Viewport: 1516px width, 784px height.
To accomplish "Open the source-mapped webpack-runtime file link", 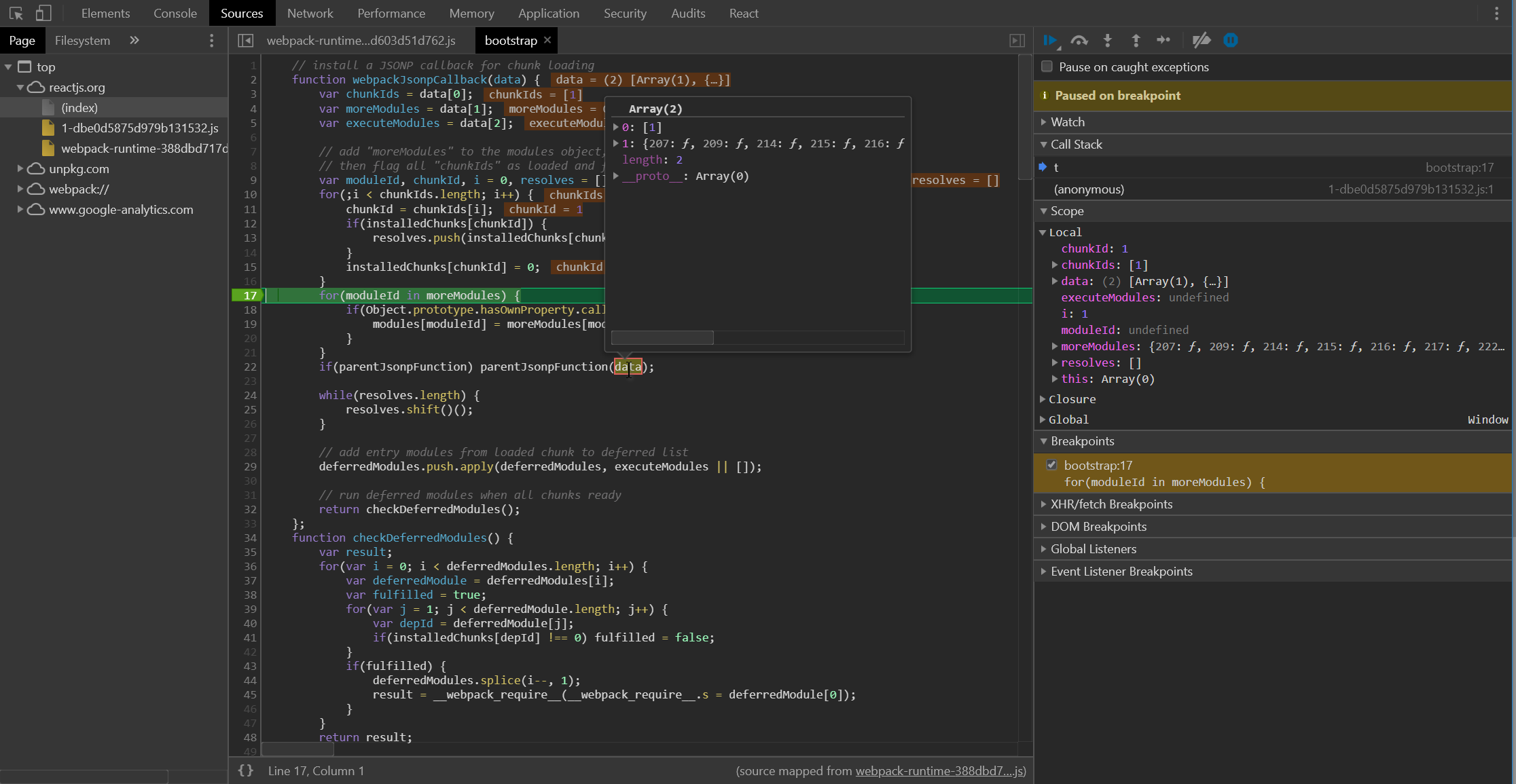I will tap(940, 771).
